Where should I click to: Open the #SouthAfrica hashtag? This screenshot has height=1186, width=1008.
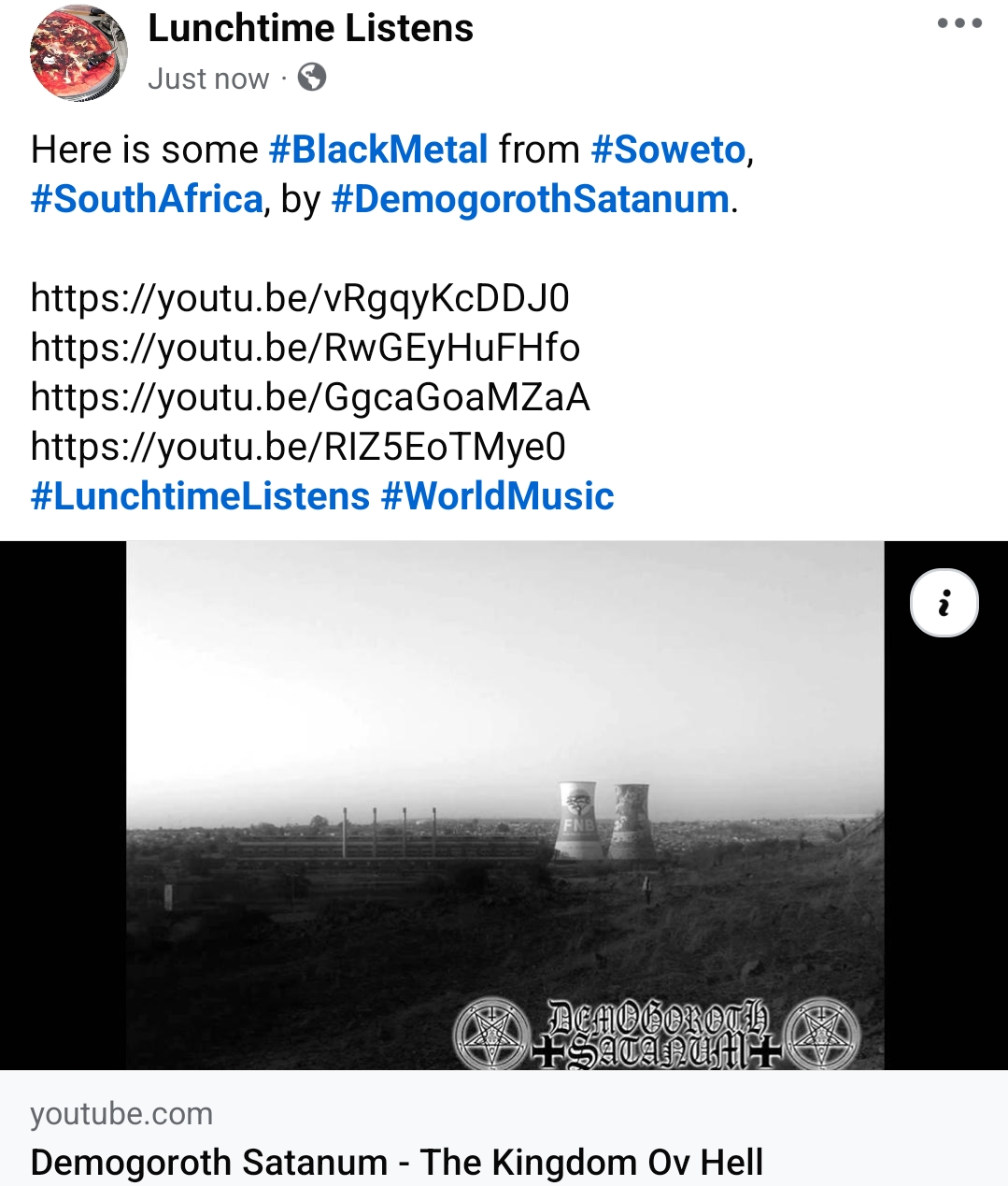(147, 199)
